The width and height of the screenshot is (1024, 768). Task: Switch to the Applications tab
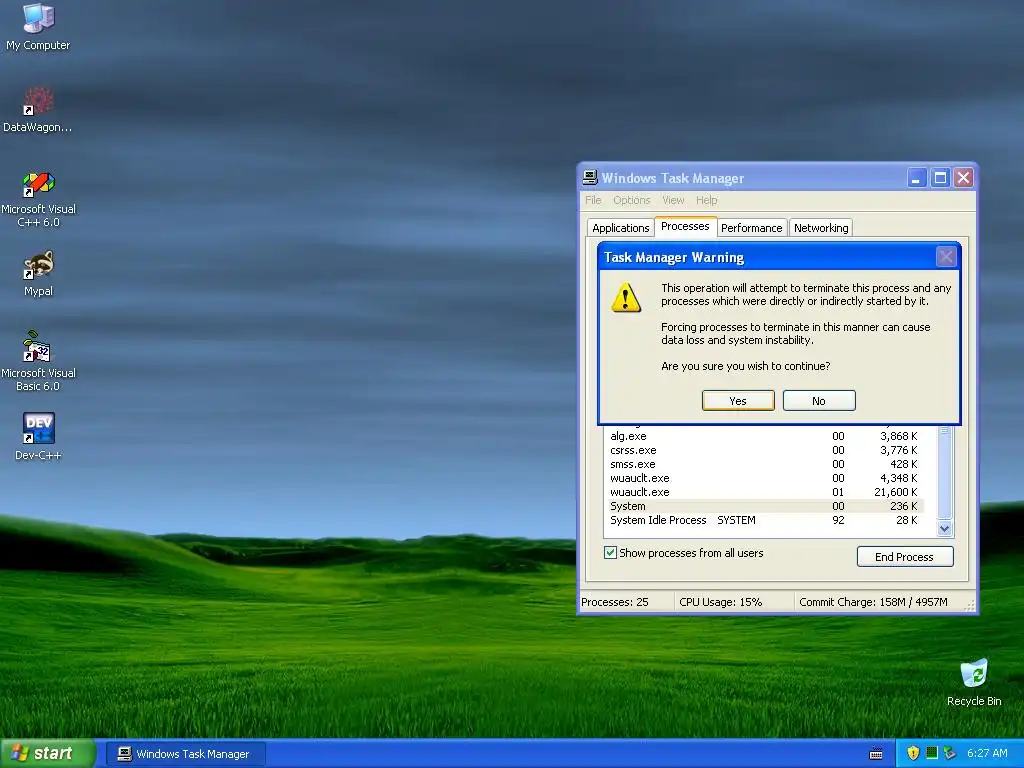[x=620, y=227]
